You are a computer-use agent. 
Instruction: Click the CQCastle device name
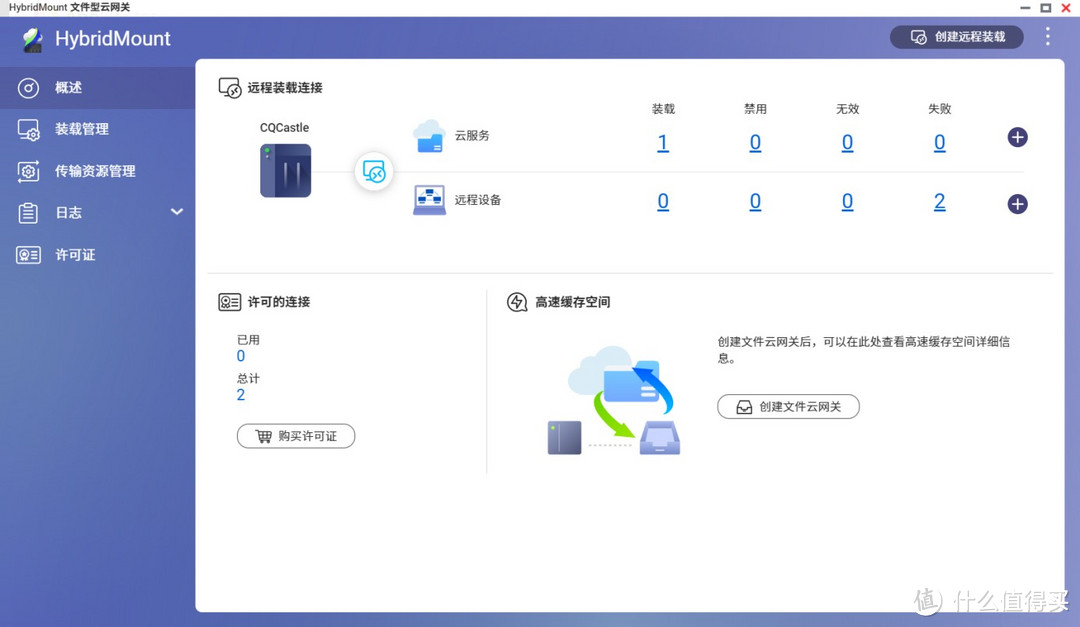tap(284, 127)
